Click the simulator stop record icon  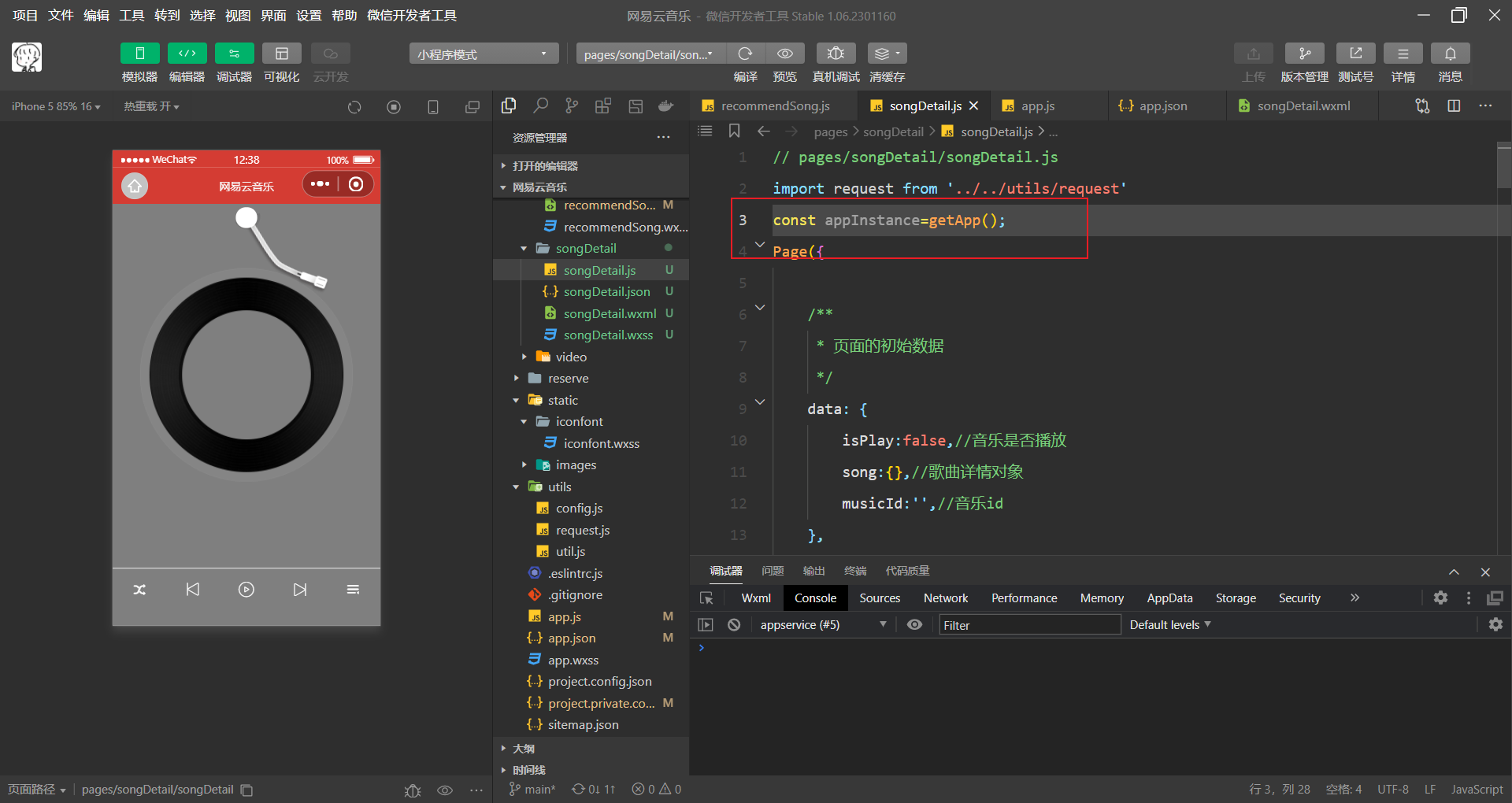click(394, 107)
